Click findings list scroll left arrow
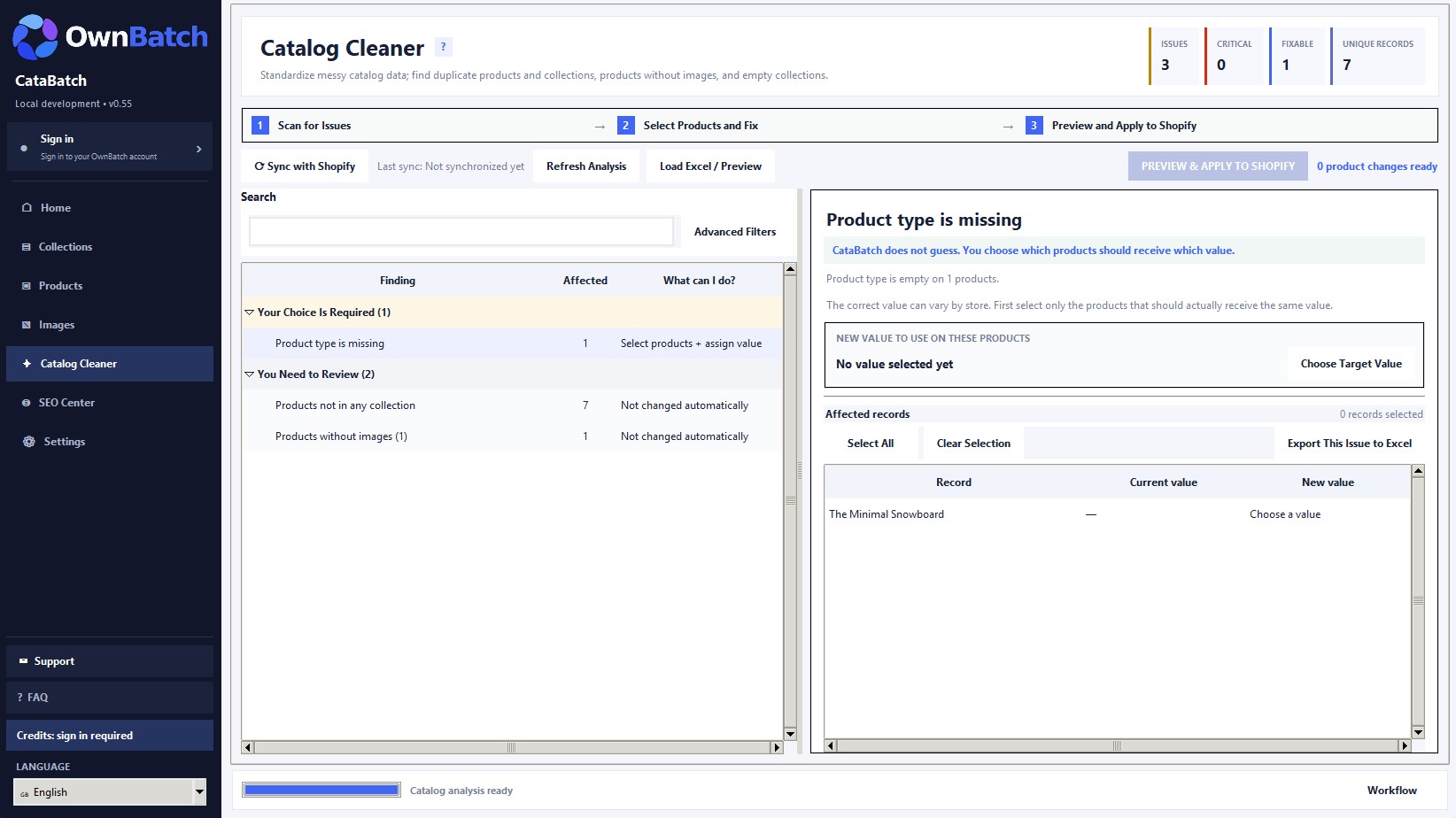The height and width of the screenshot is (818, 1456). coord(248,747)
